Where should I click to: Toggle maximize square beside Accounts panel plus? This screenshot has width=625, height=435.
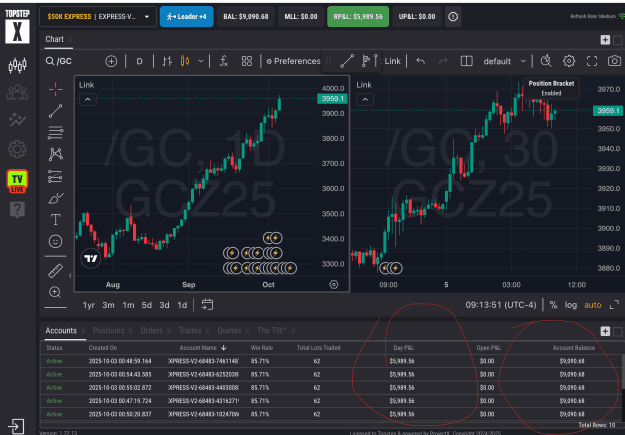[618, 331]
